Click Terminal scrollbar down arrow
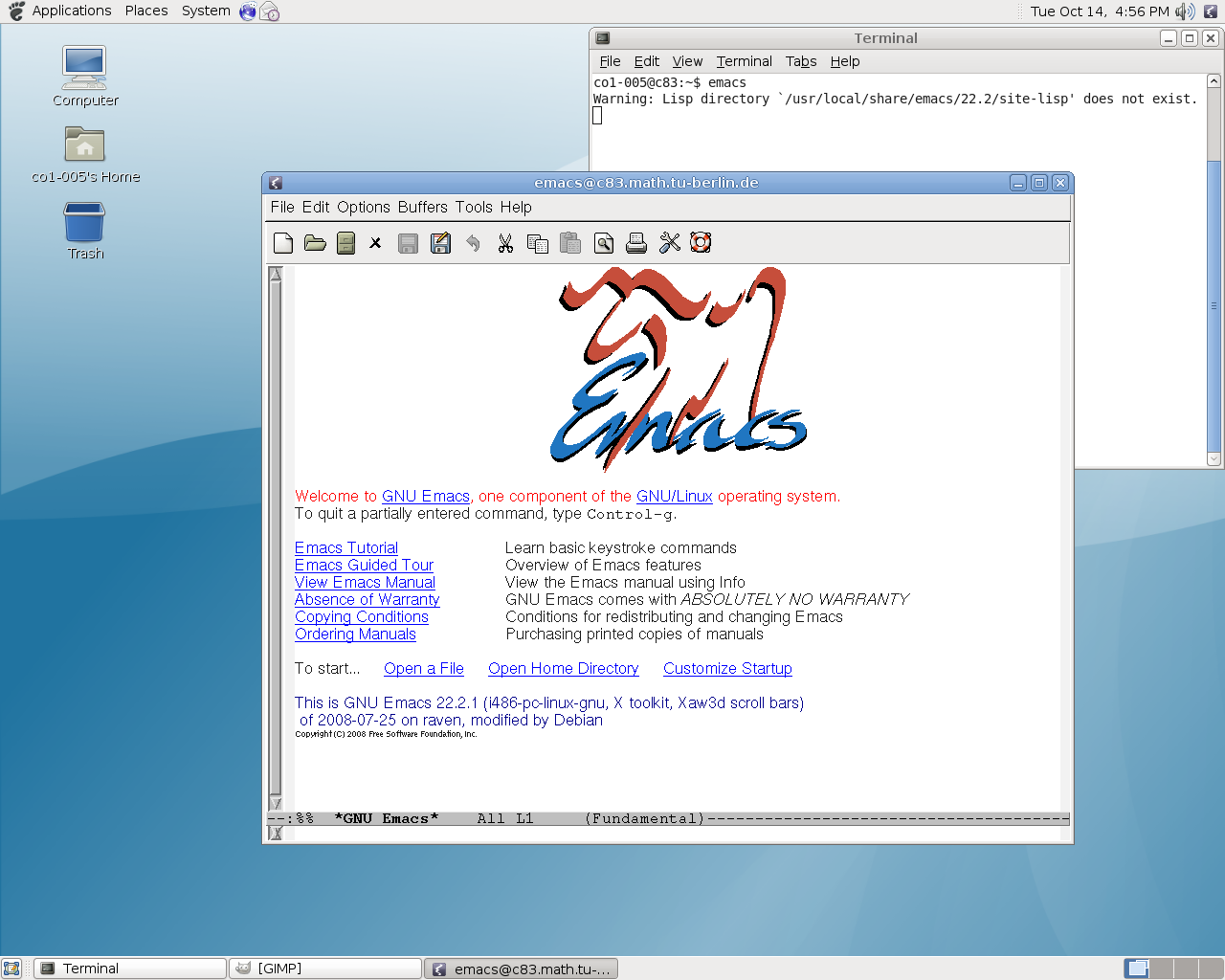The height and width of the screenshot is (980, 1225). pos(1214,459)
